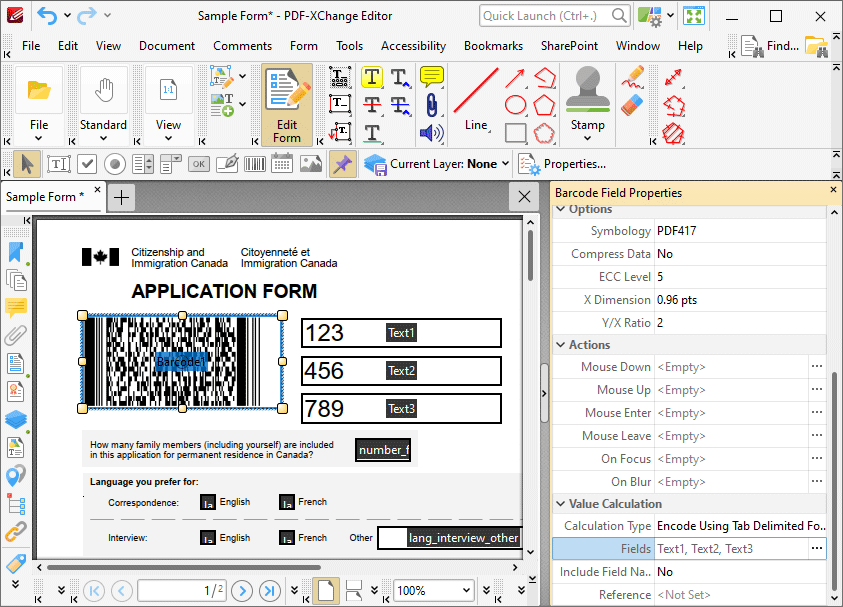843x607 pixels.
Task: Select the Check Box field tool
Action: (x=87, y=164)
